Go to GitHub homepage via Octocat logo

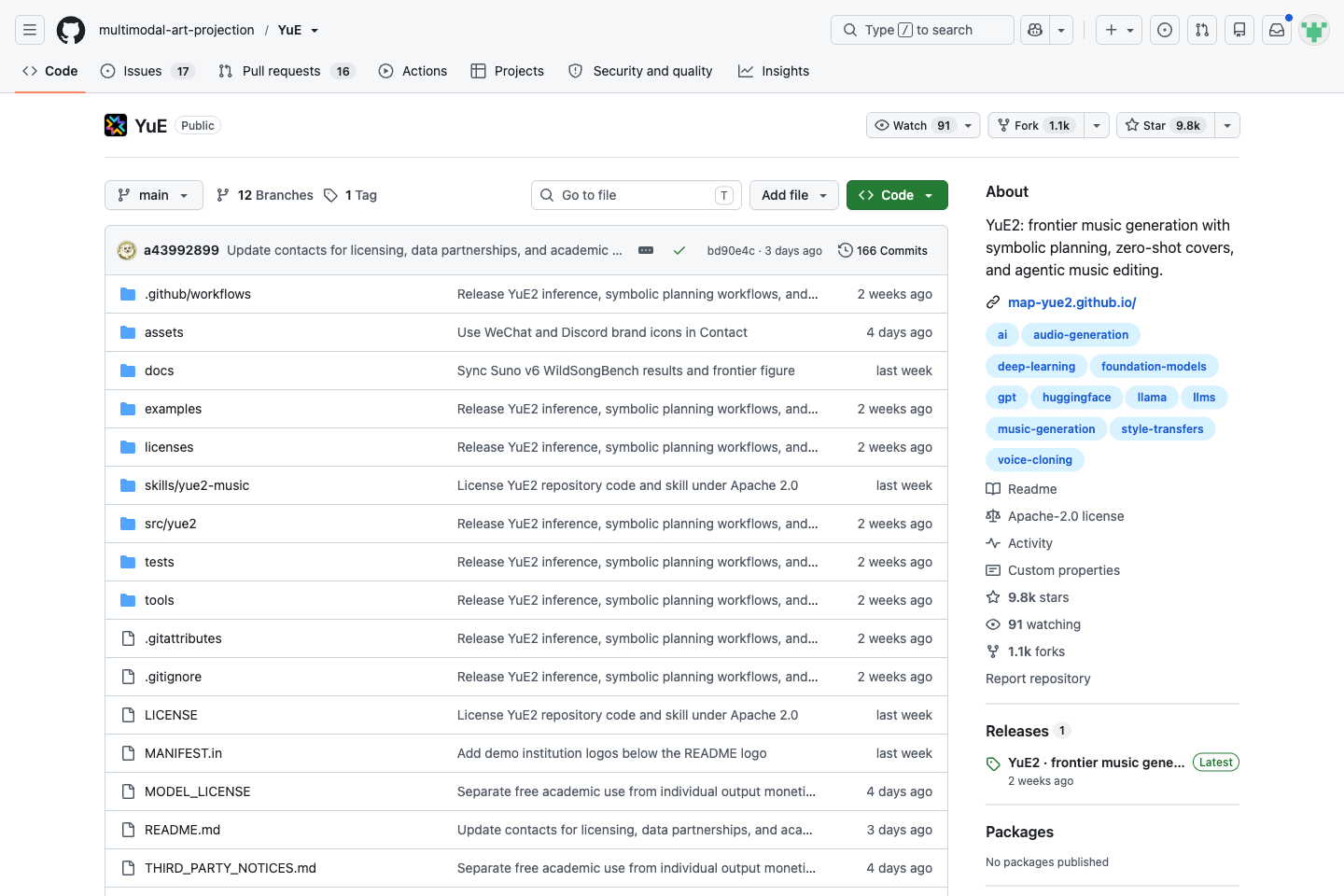pyautogui.click(x=71, y=30)
